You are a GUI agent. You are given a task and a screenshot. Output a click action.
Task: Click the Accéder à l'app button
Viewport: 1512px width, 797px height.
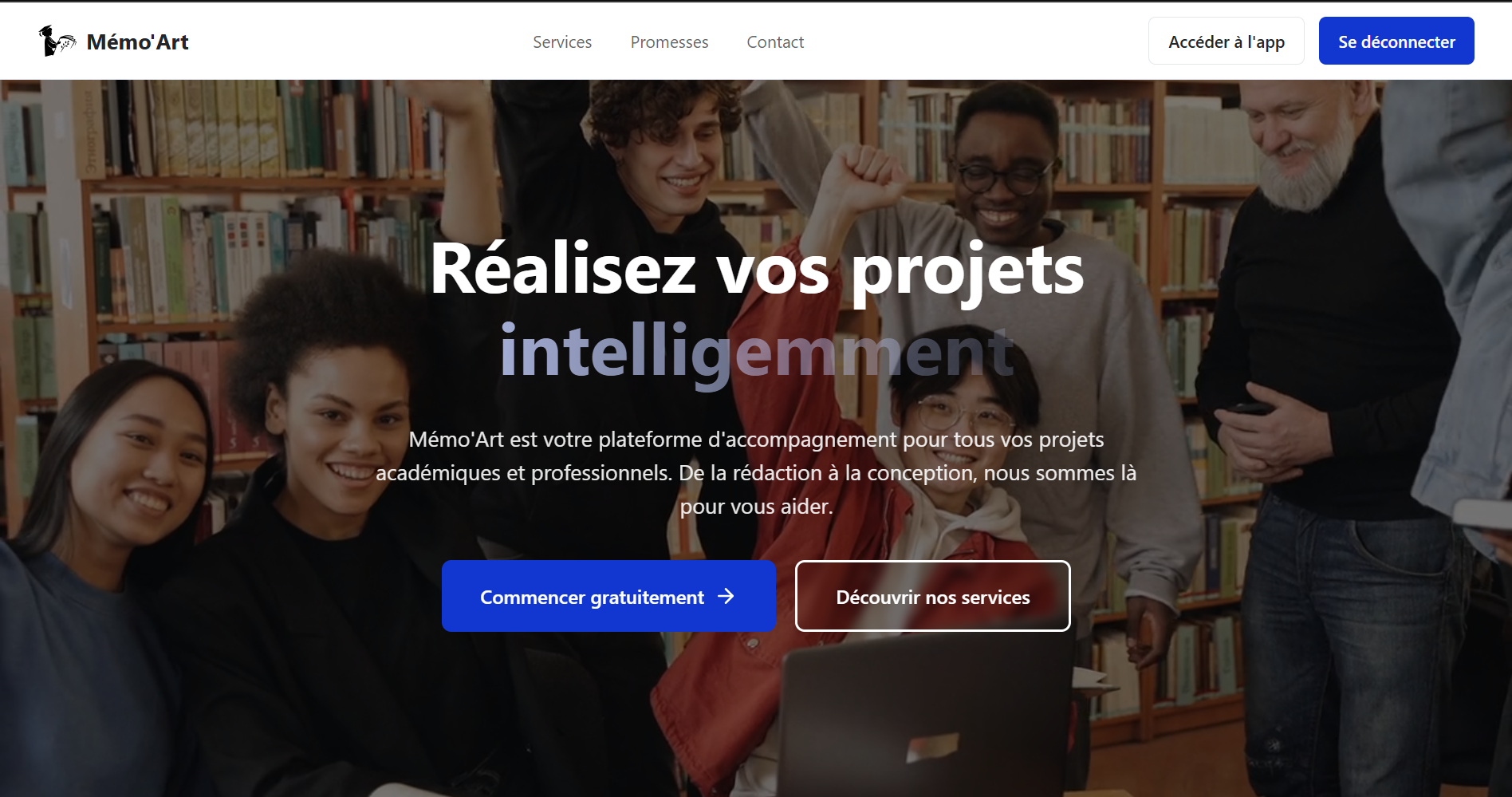pos(1226,41)
